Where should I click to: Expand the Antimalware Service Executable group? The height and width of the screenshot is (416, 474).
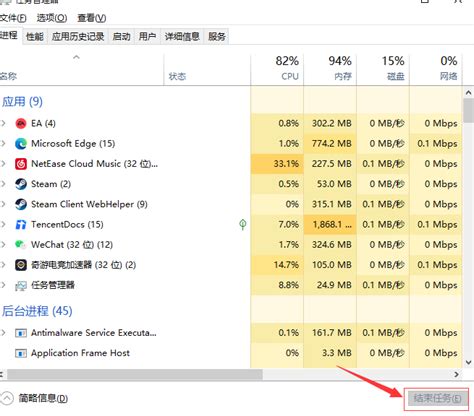coord(4,333)
